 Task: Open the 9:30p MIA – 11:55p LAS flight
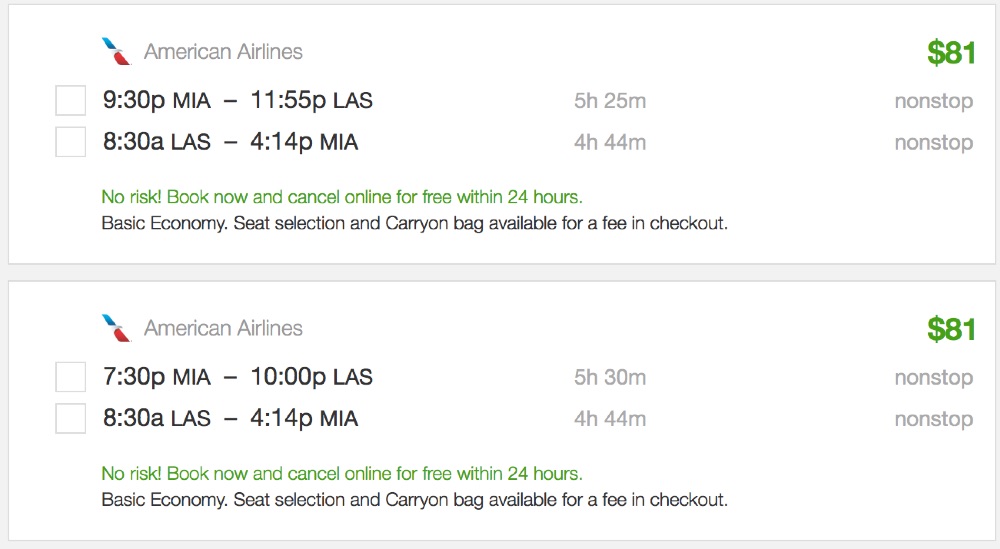pos(237,101)
